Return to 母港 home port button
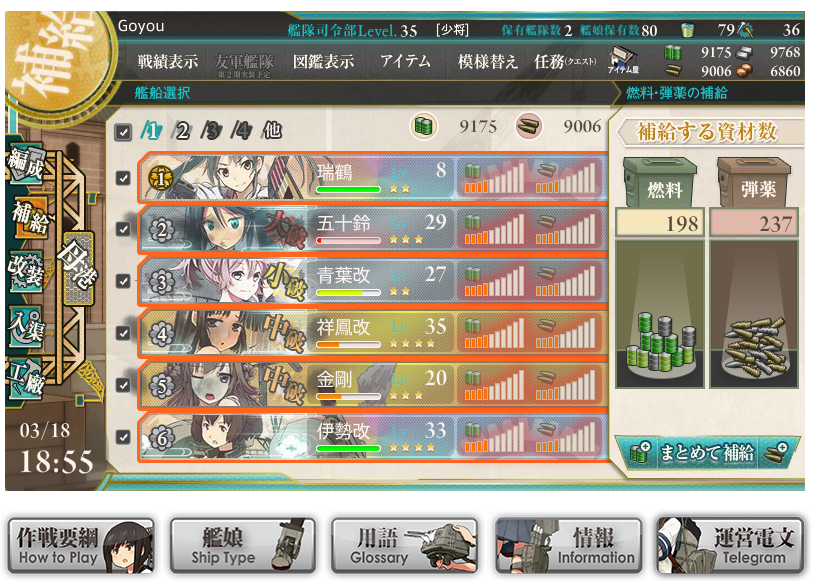Viewport: 816px width, 582px height. tap(78, 268)
